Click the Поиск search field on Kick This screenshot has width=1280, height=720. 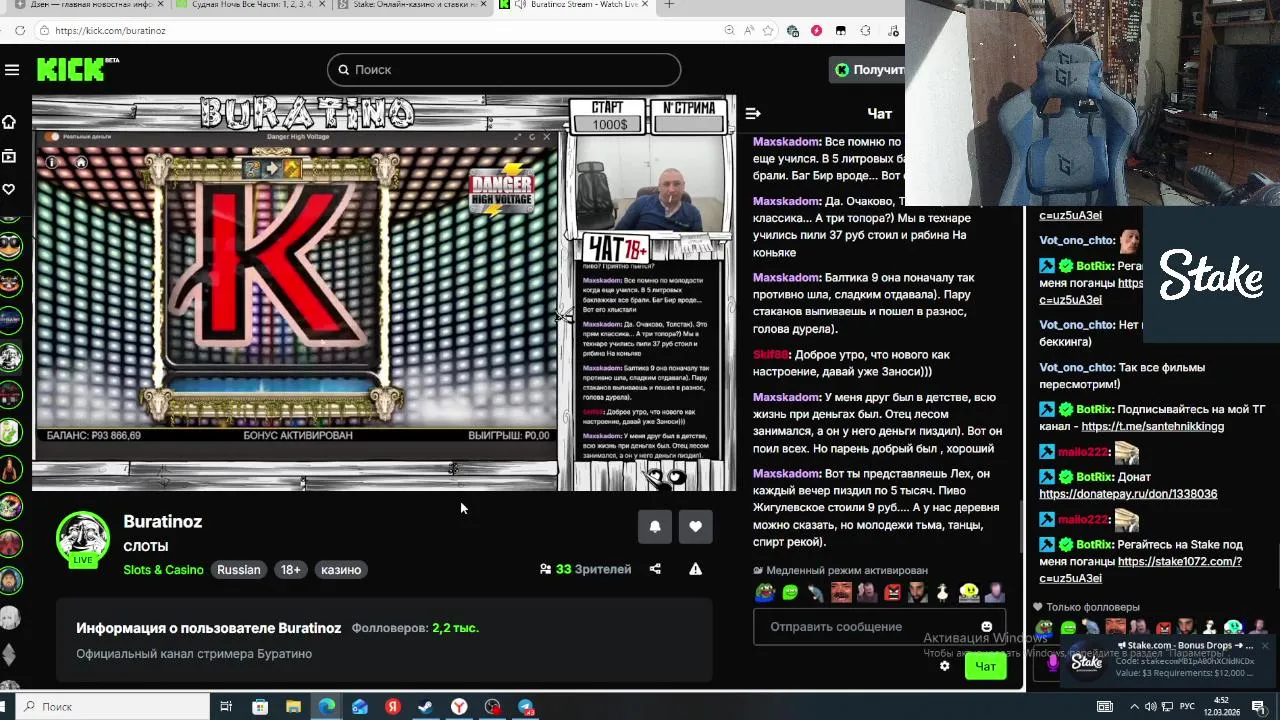click(504, 70)
